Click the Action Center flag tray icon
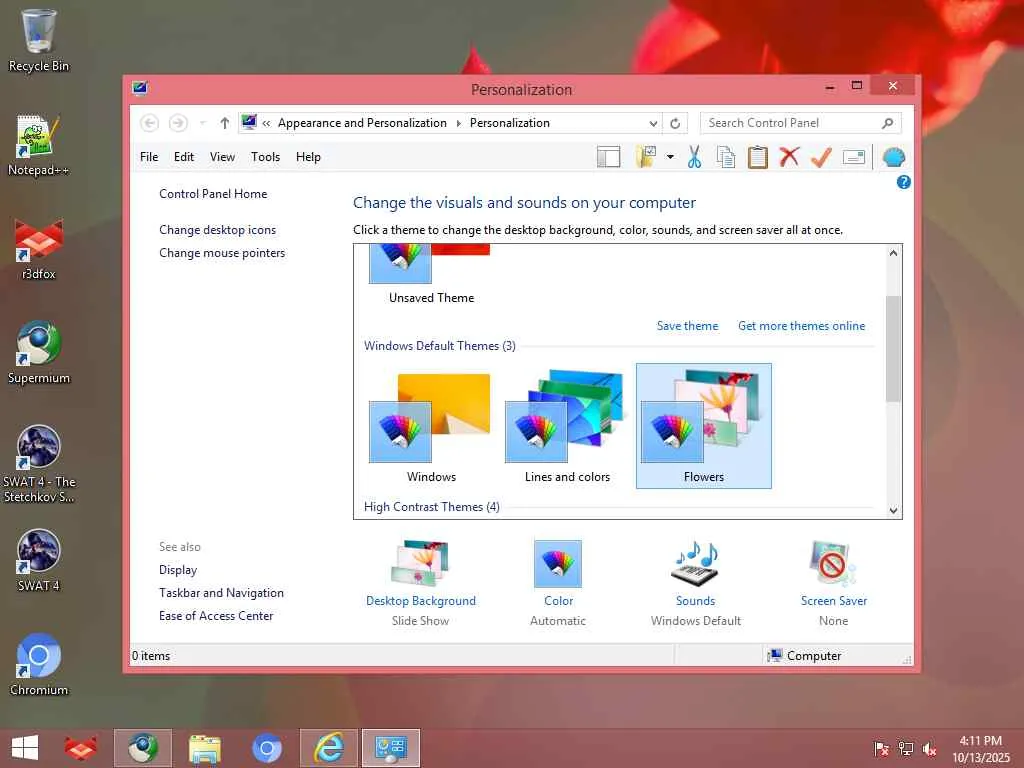Viewport: 1024px width, 768px height. tap(881, 748)
